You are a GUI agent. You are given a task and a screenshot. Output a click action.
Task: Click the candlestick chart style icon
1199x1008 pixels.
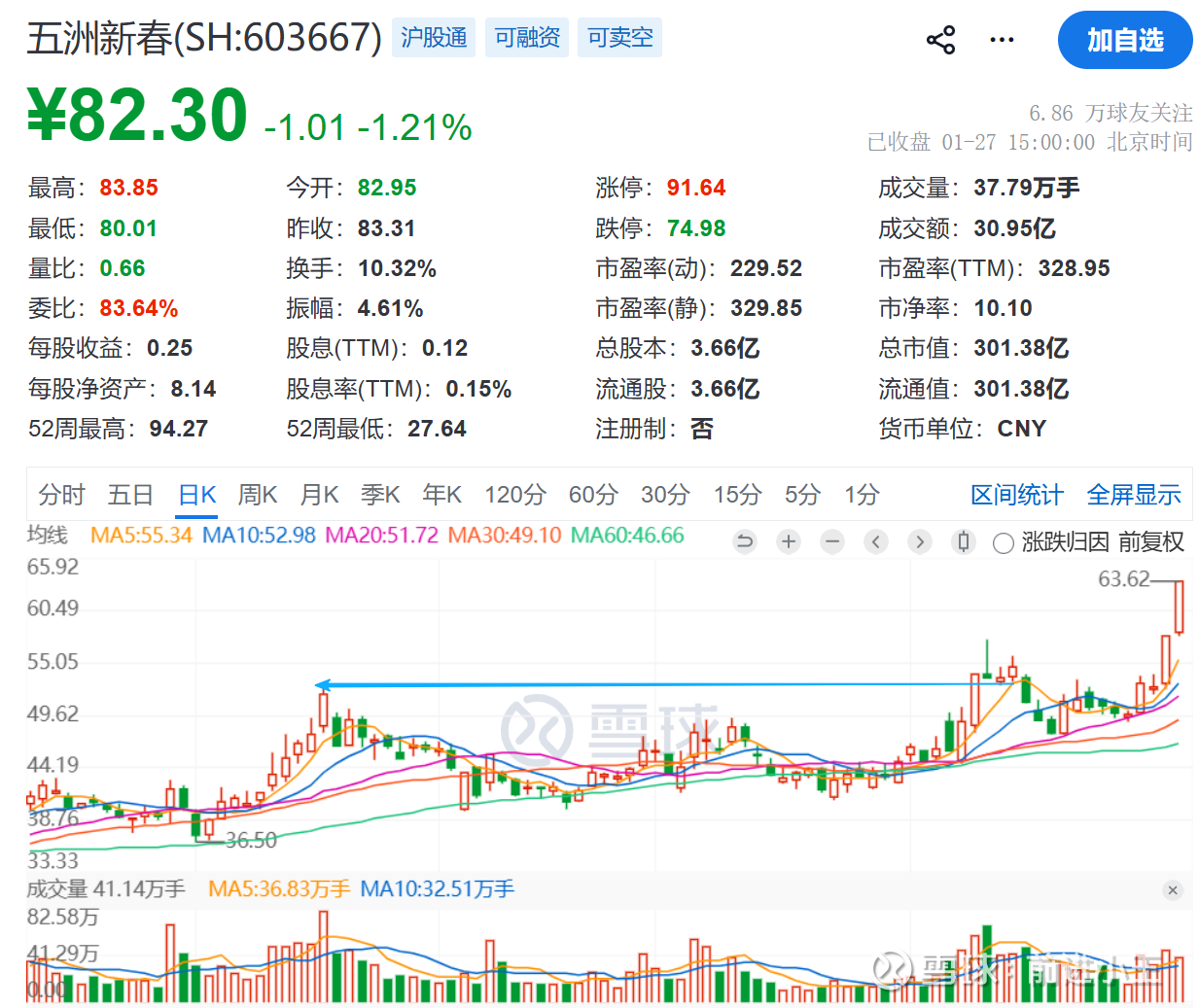point(964,541)
